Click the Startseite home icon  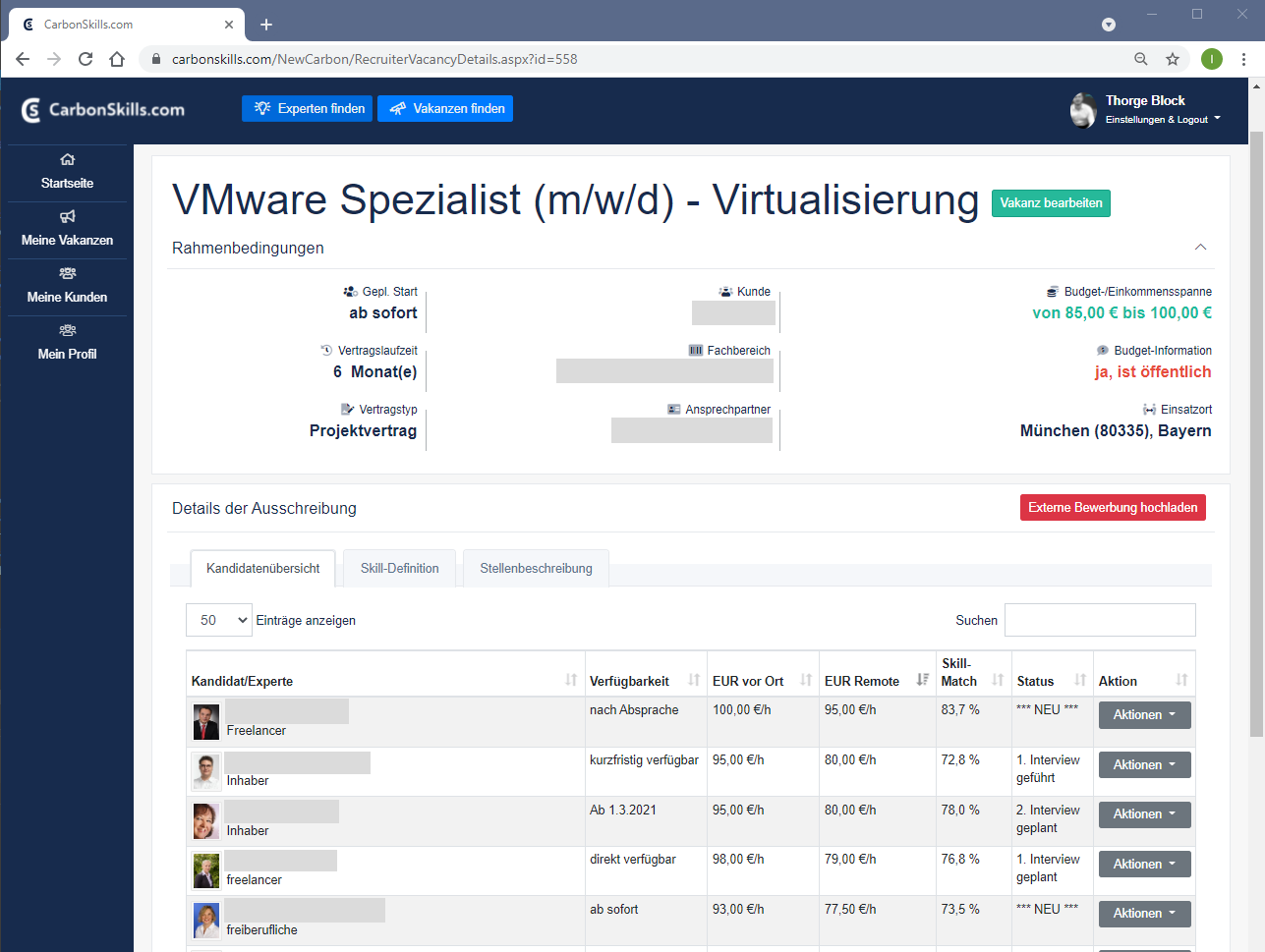(x=68, y=159)
